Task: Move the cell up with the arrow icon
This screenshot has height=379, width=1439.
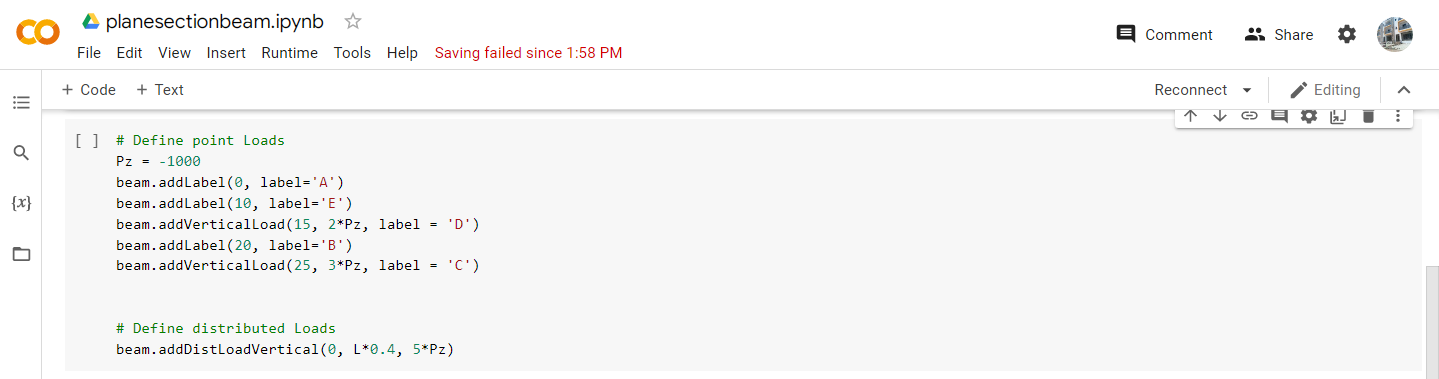Action: pos(1190,116)
